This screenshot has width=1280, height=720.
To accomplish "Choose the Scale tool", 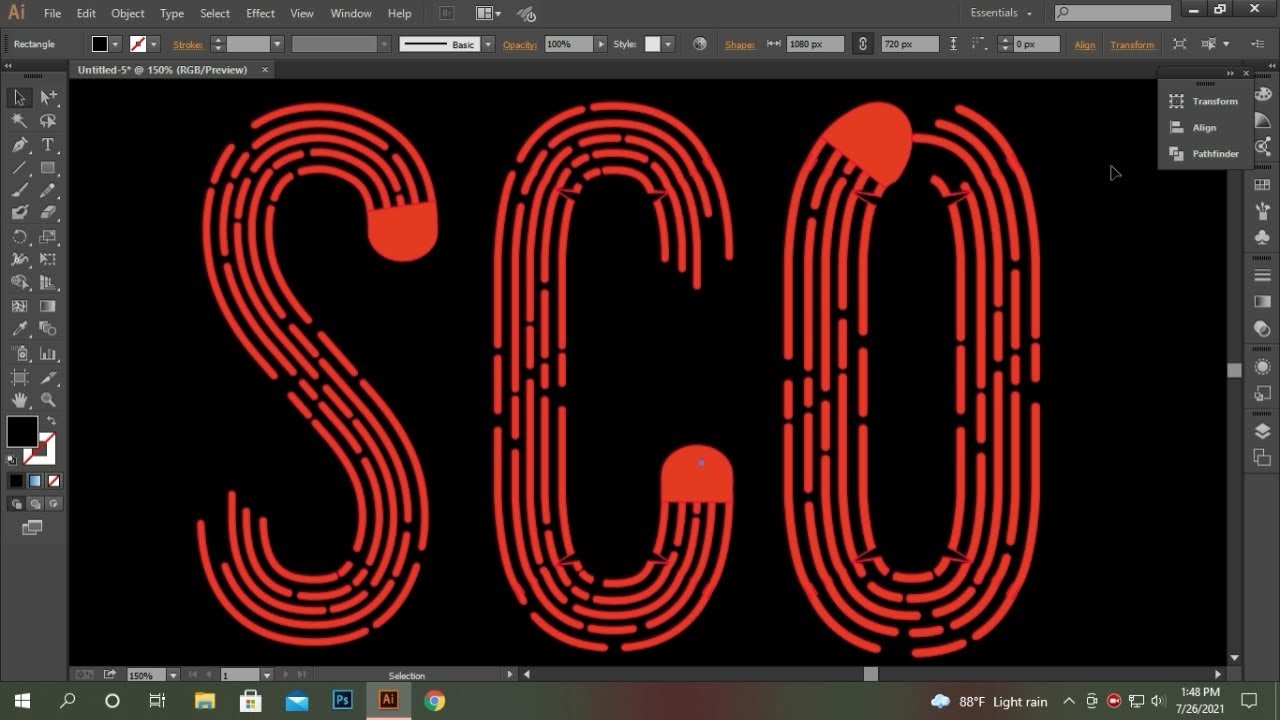I will pos(48,237).
